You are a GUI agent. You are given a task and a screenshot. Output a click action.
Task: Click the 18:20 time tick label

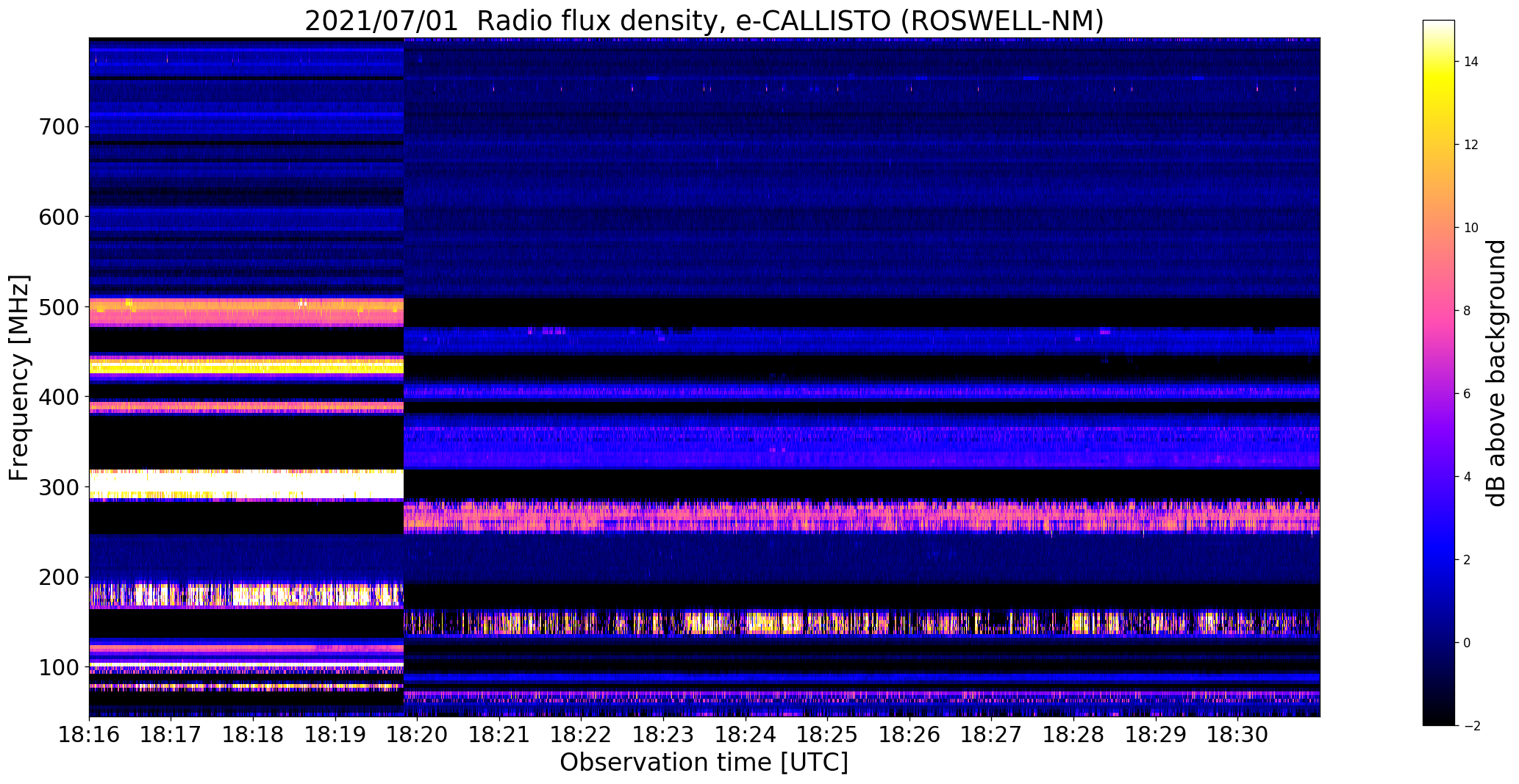pos(417,733)
